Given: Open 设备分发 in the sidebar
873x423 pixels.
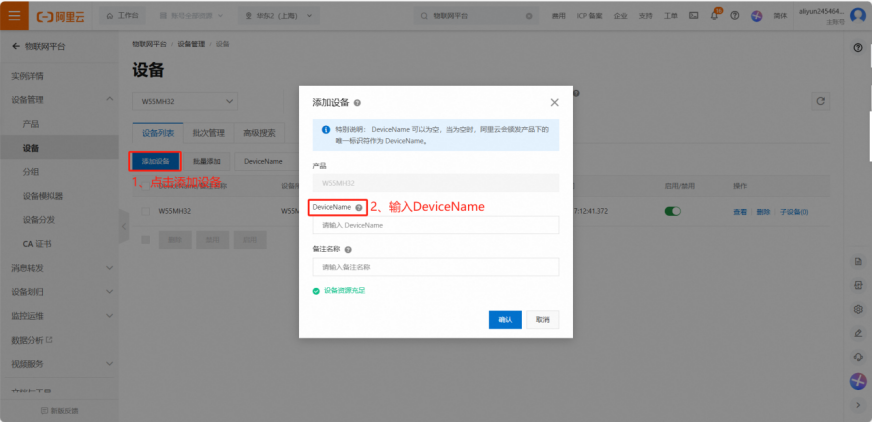Looking at the screenshot, I should click(38, 220).
